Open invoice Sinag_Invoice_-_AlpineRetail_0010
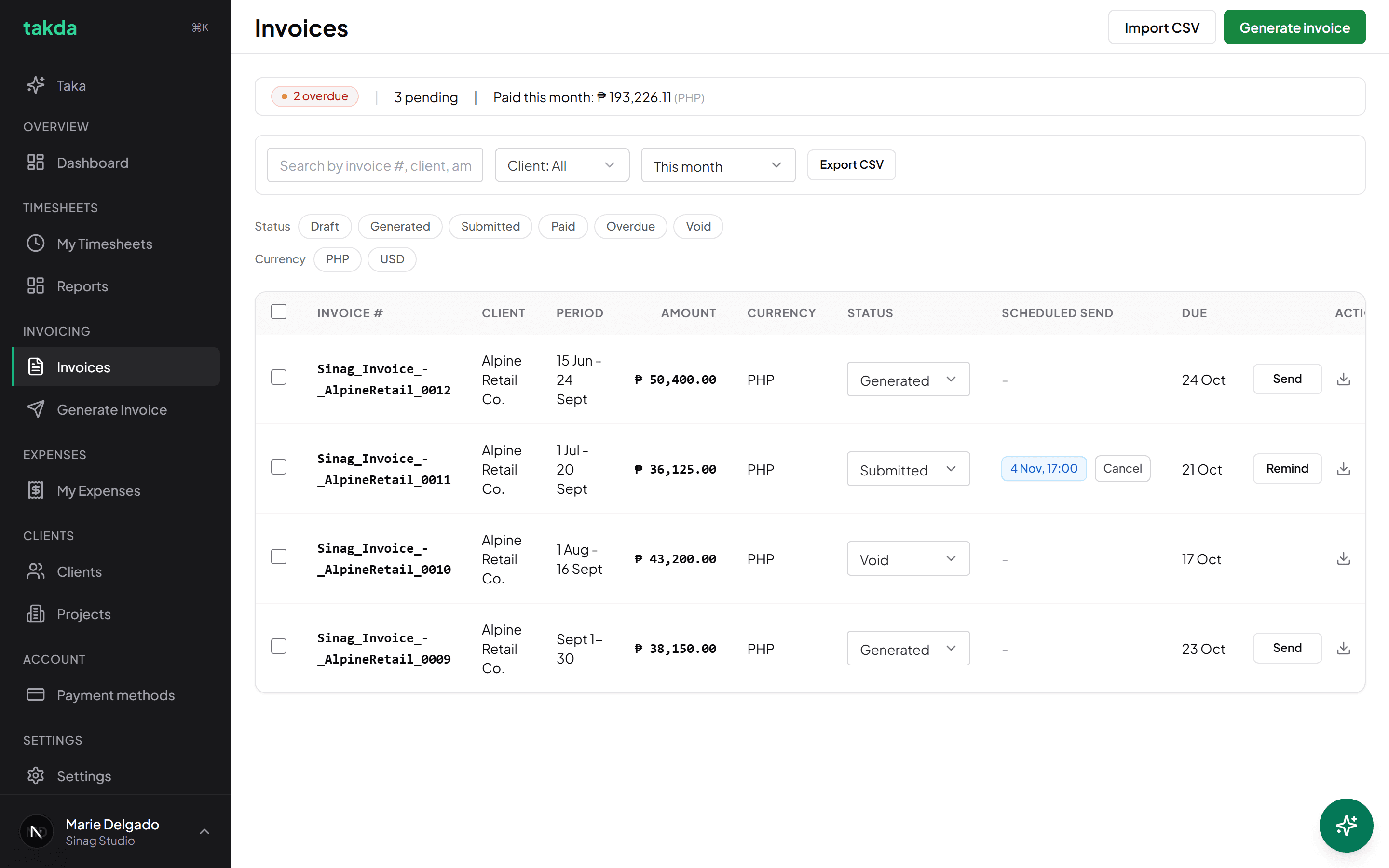 383,558
